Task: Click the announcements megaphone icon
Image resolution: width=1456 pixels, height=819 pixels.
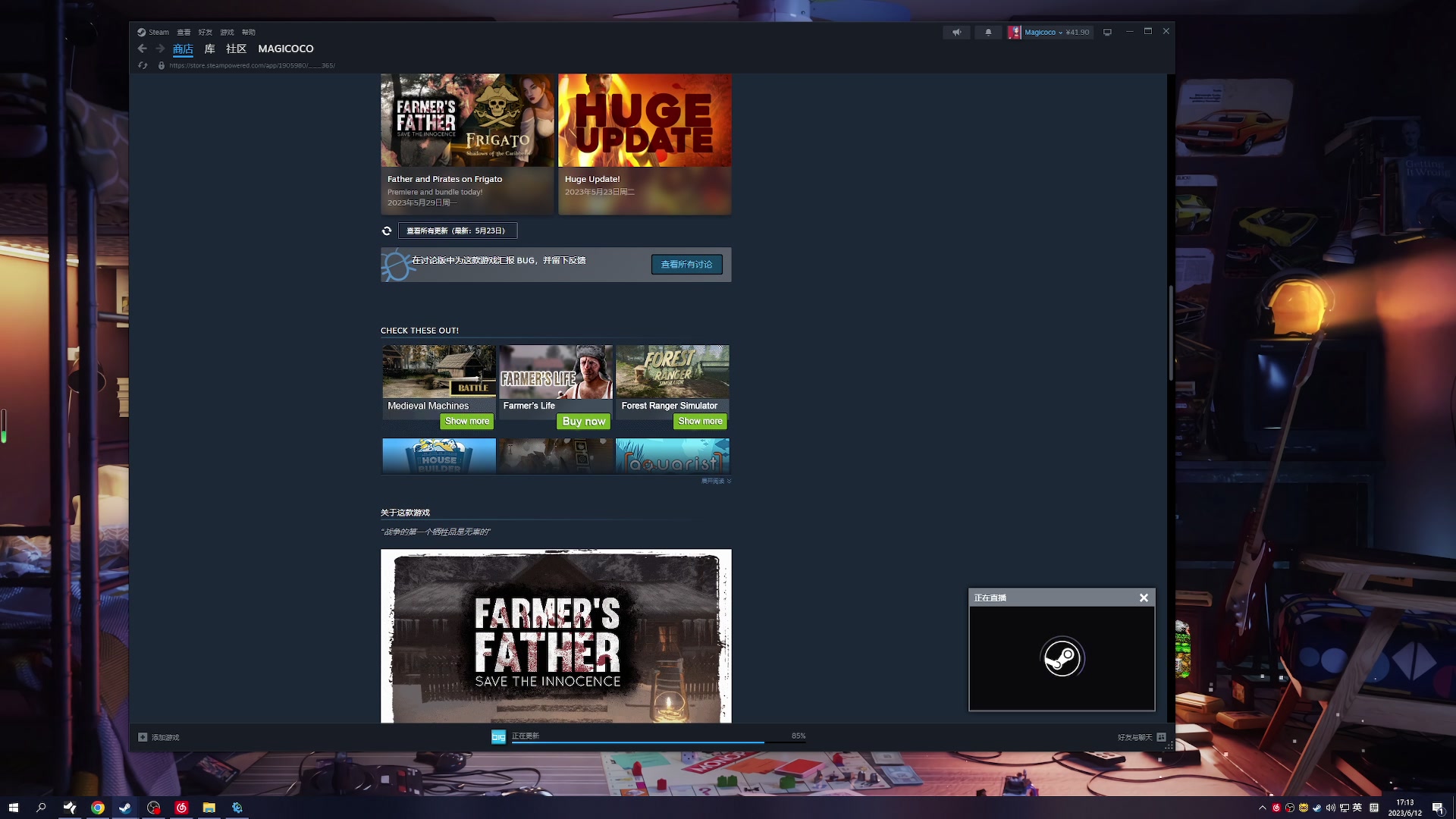Action: 956,32
